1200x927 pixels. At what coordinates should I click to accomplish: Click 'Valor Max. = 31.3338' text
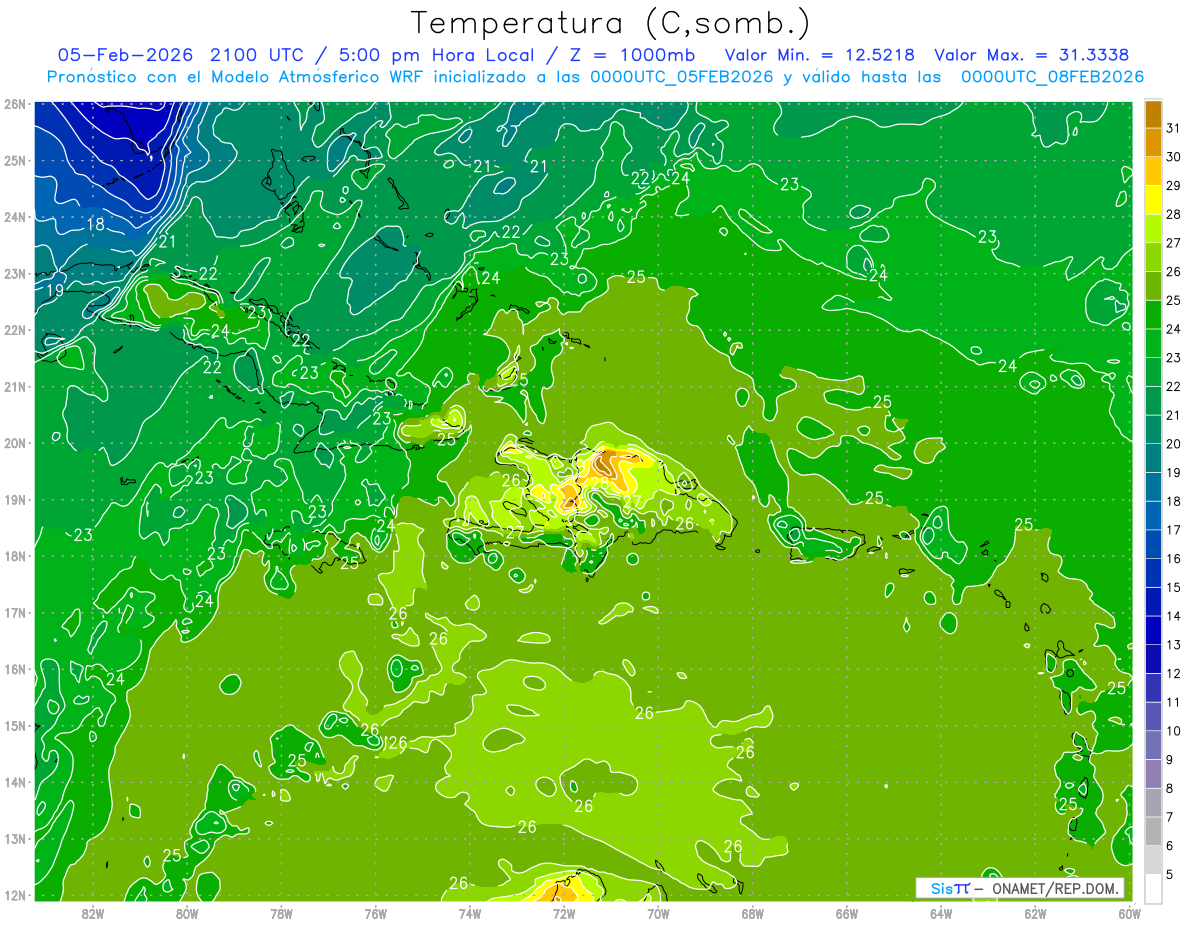tap(1034, 54)
